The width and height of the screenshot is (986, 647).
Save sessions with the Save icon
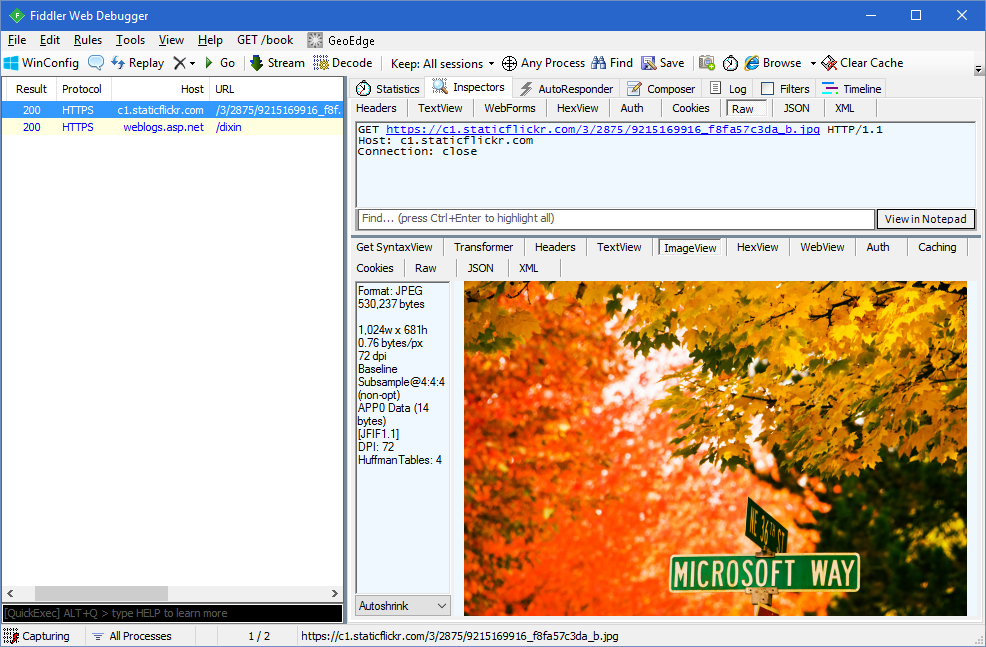(663, 63)
